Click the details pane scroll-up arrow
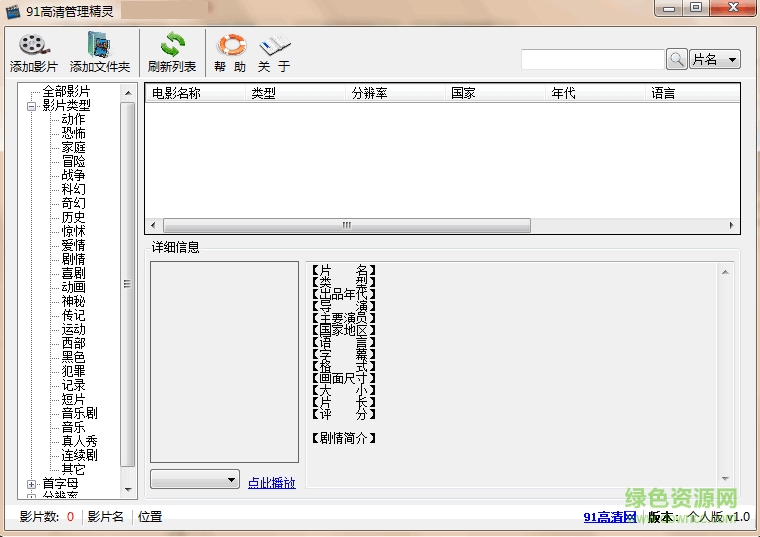Image resolution: width=760 pixels, height=537 pixels. tap(725, 272)
